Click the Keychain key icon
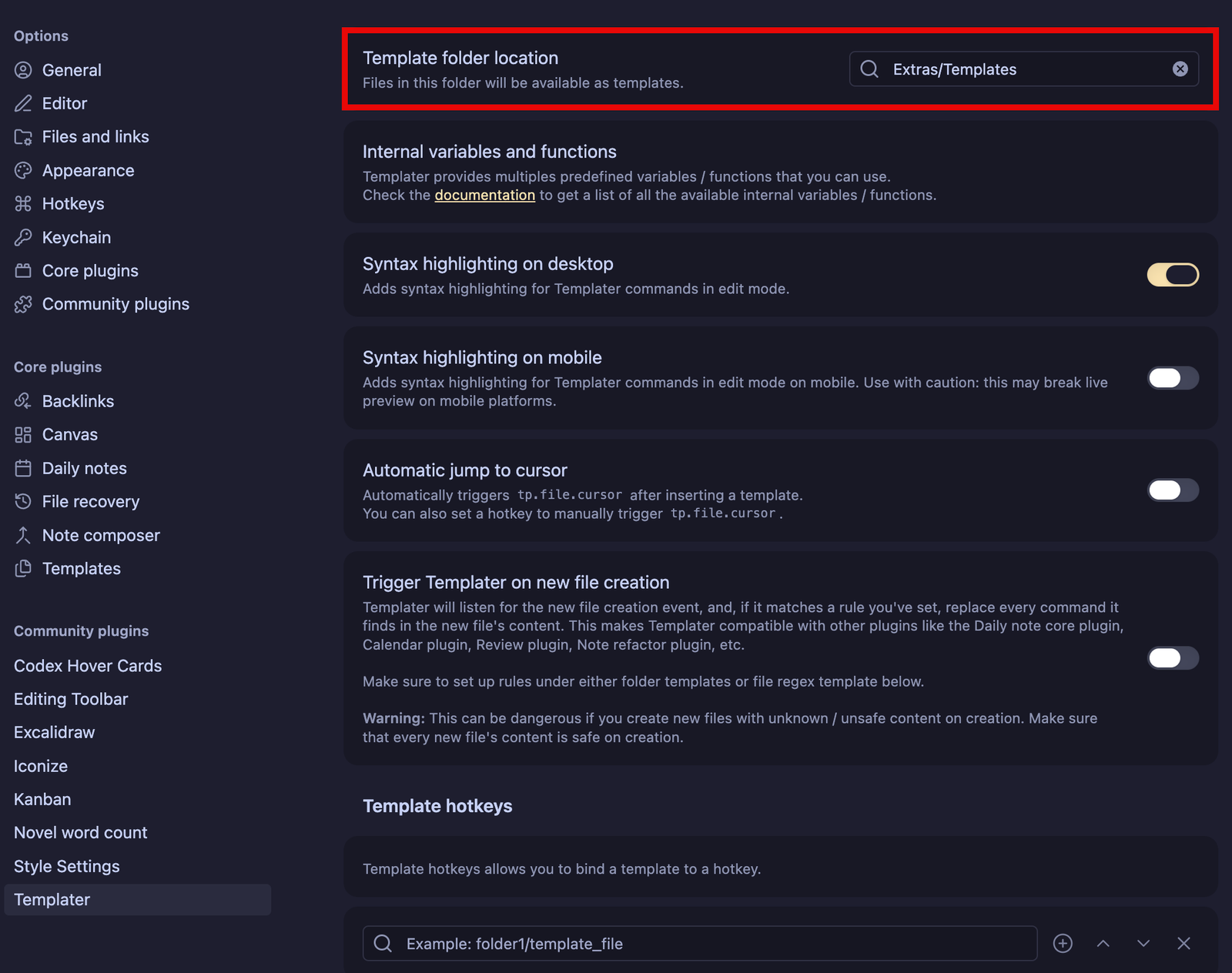The width and height of the screenshot is (1232, 973). pyautogui.click(x=22, y=237)
